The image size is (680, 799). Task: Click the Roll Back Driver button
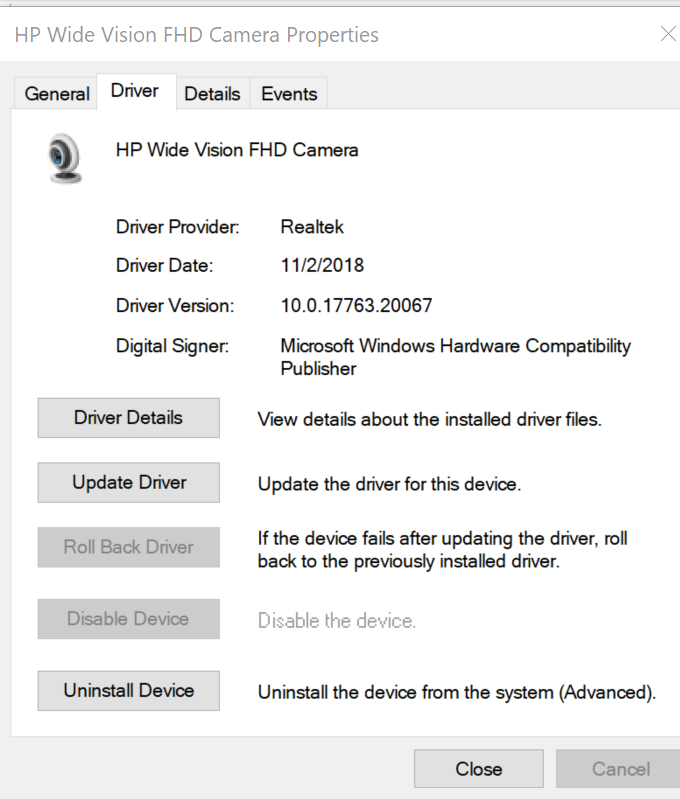pos(128,547)
